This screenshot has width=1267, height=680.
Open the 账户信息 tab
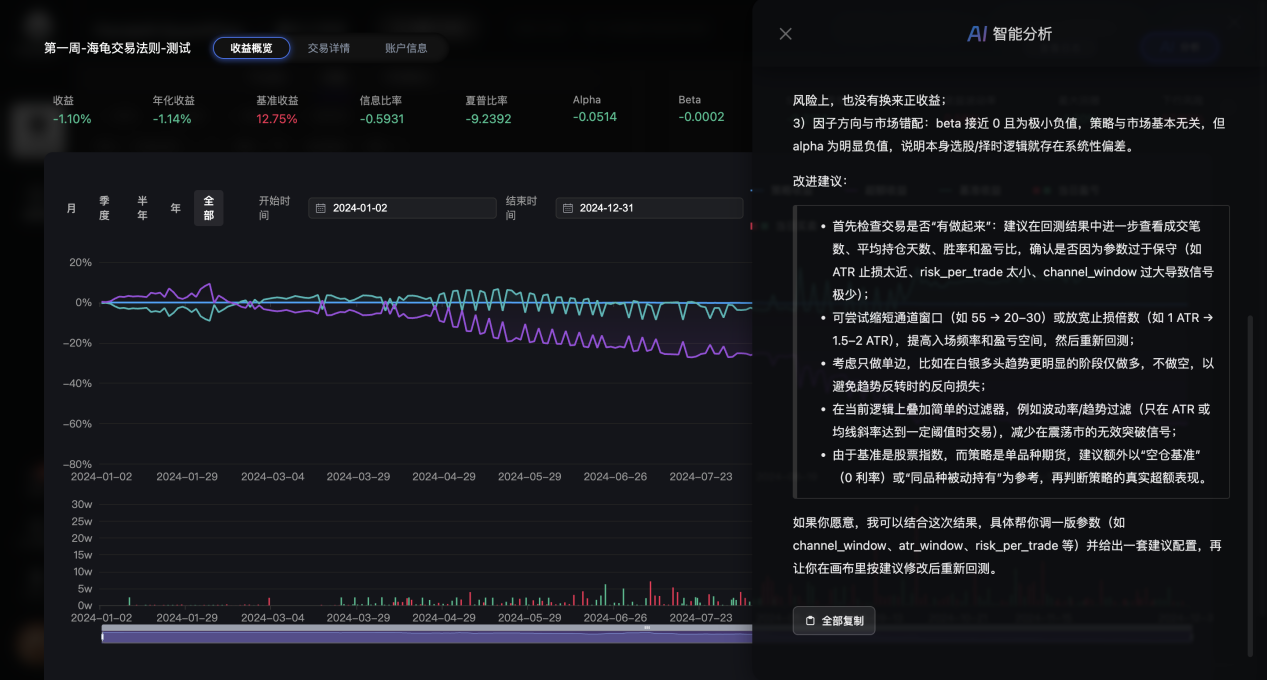(406, 48)
